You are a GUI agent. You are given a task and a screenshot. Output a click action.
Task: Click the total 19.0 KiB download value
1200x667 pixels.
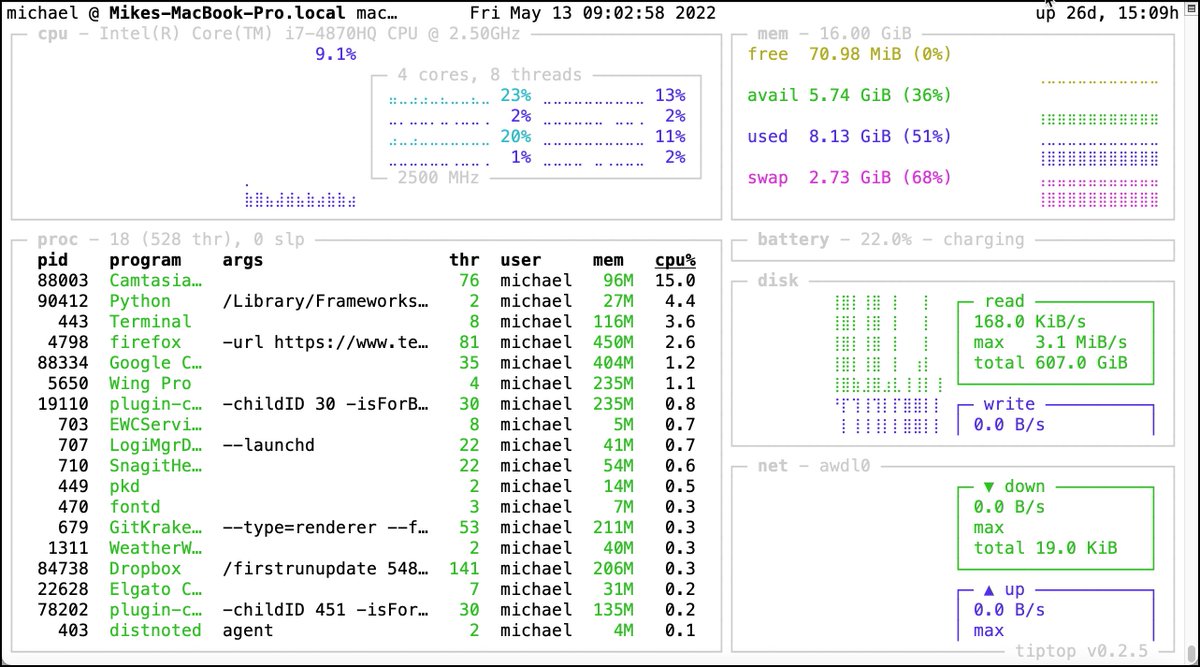[1045, 548]
